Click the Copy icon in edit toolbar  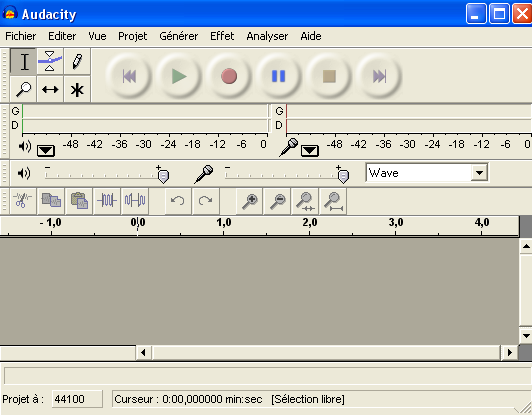pos(51,201)
